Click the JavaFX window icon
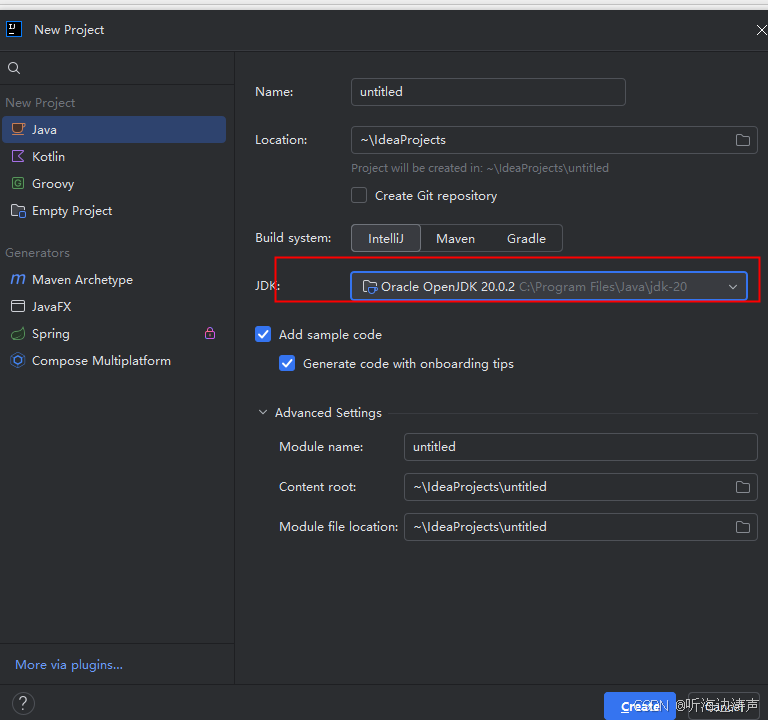The height and width of the screenshot is (720, 768). 18,306
